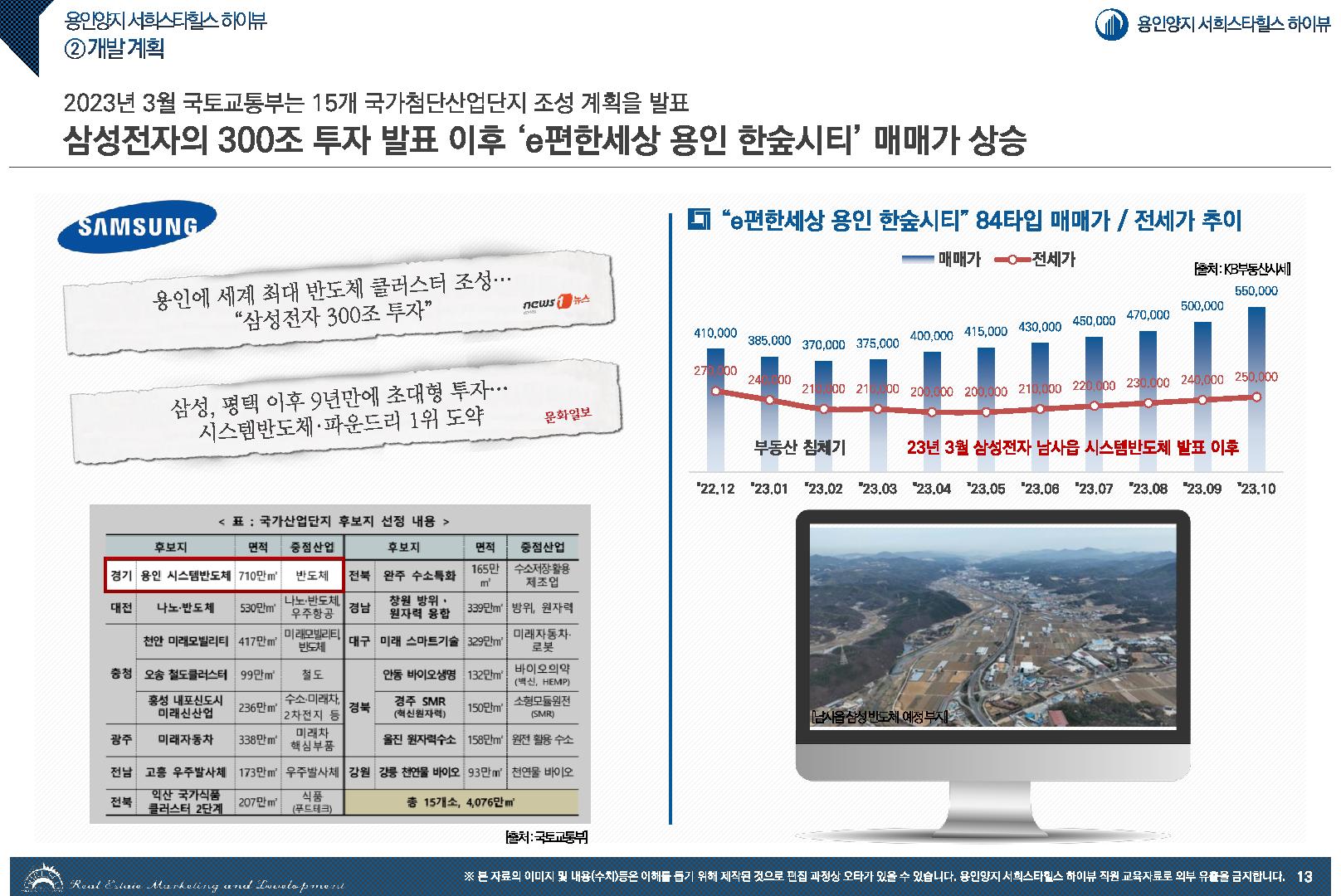Click the bar value '370,000'

coord(823,344)
